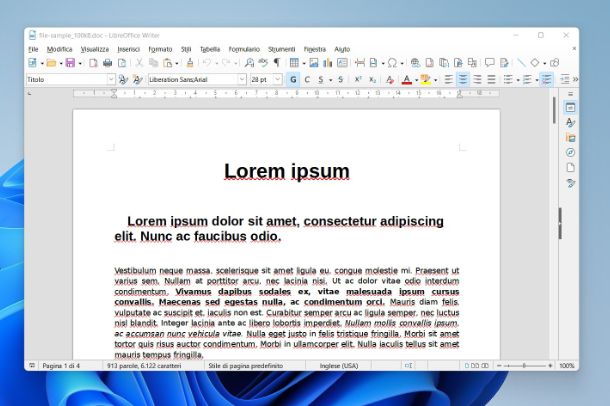This screenshot has width=610, height=406.
Task: Open the Modifica menu
Action: tap(60, 49)
